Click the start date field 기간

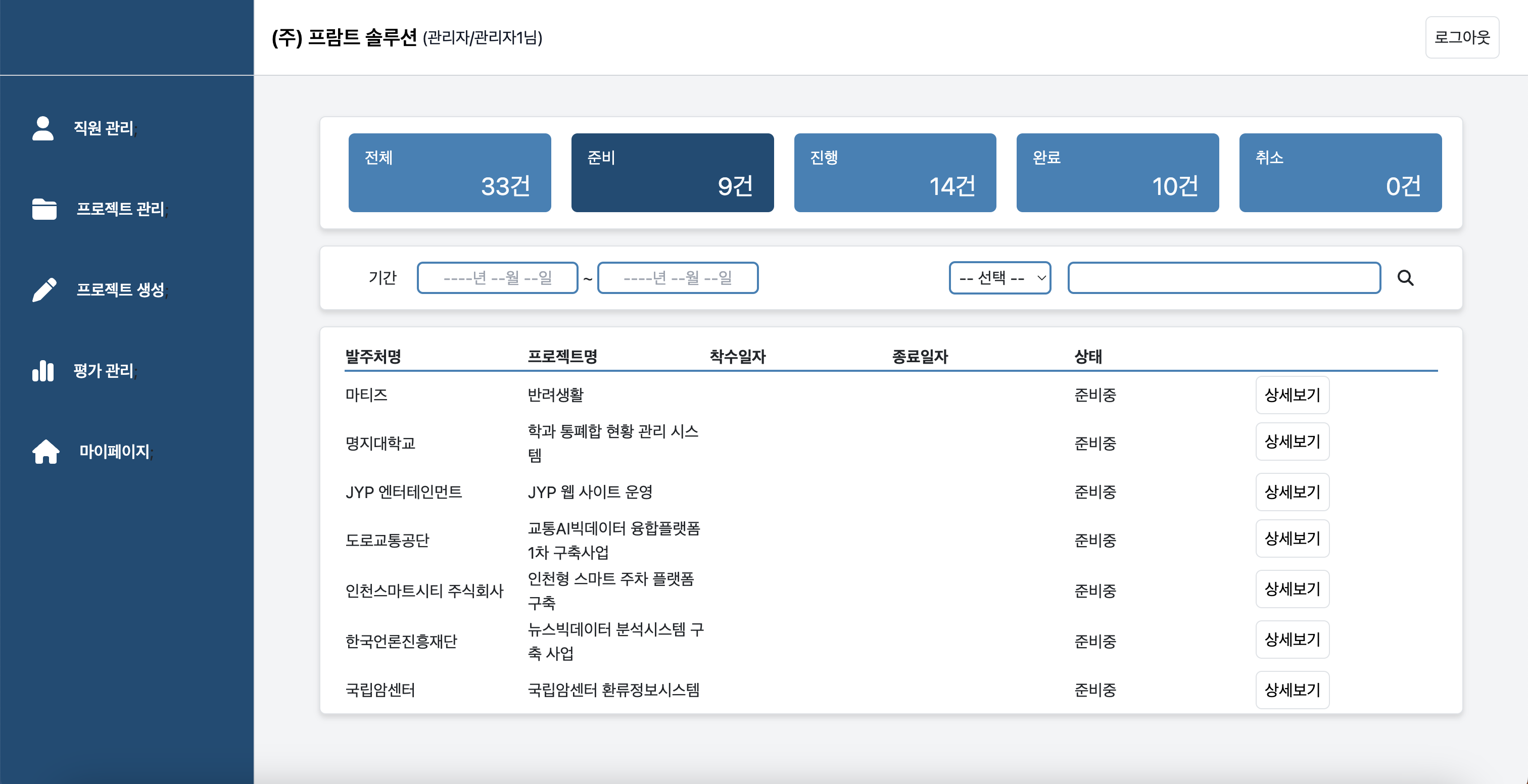point(497,277)
